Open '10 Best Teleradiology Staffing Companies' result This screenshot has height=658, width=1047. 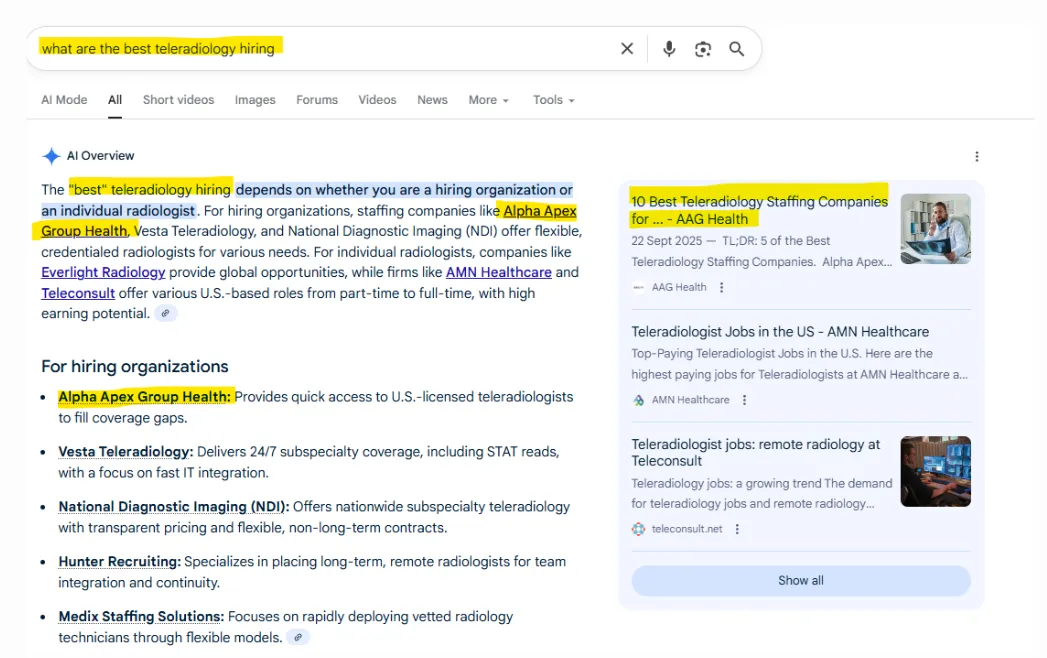coord(759,210)
